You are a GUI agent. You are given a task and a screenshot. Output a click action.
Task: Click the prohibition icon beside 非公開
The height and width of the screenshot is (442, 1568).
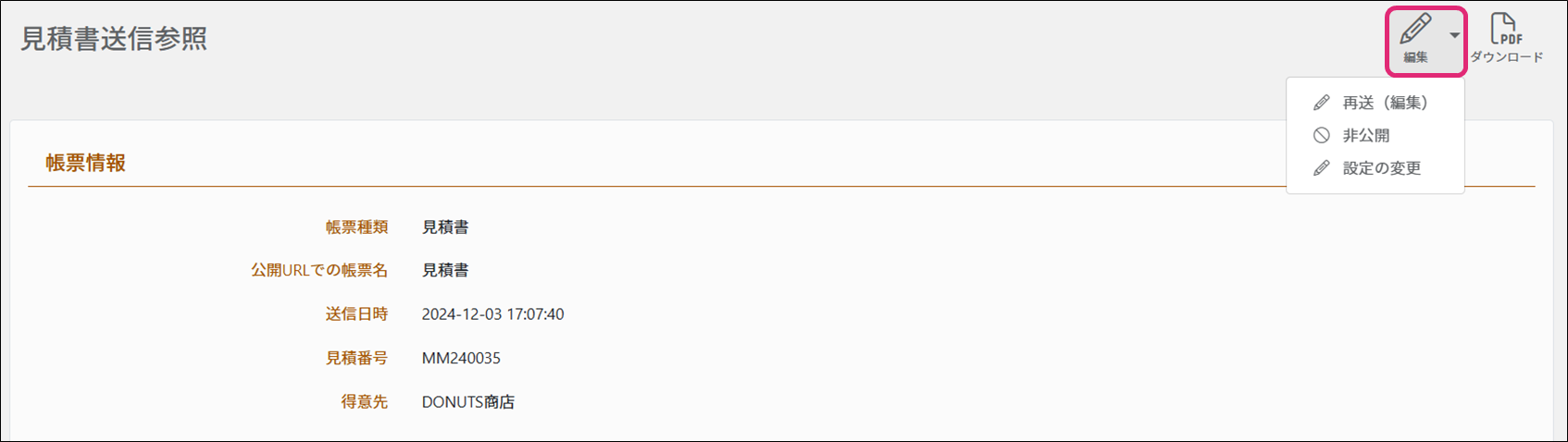pyautogui.click(x=1322, y=135)
